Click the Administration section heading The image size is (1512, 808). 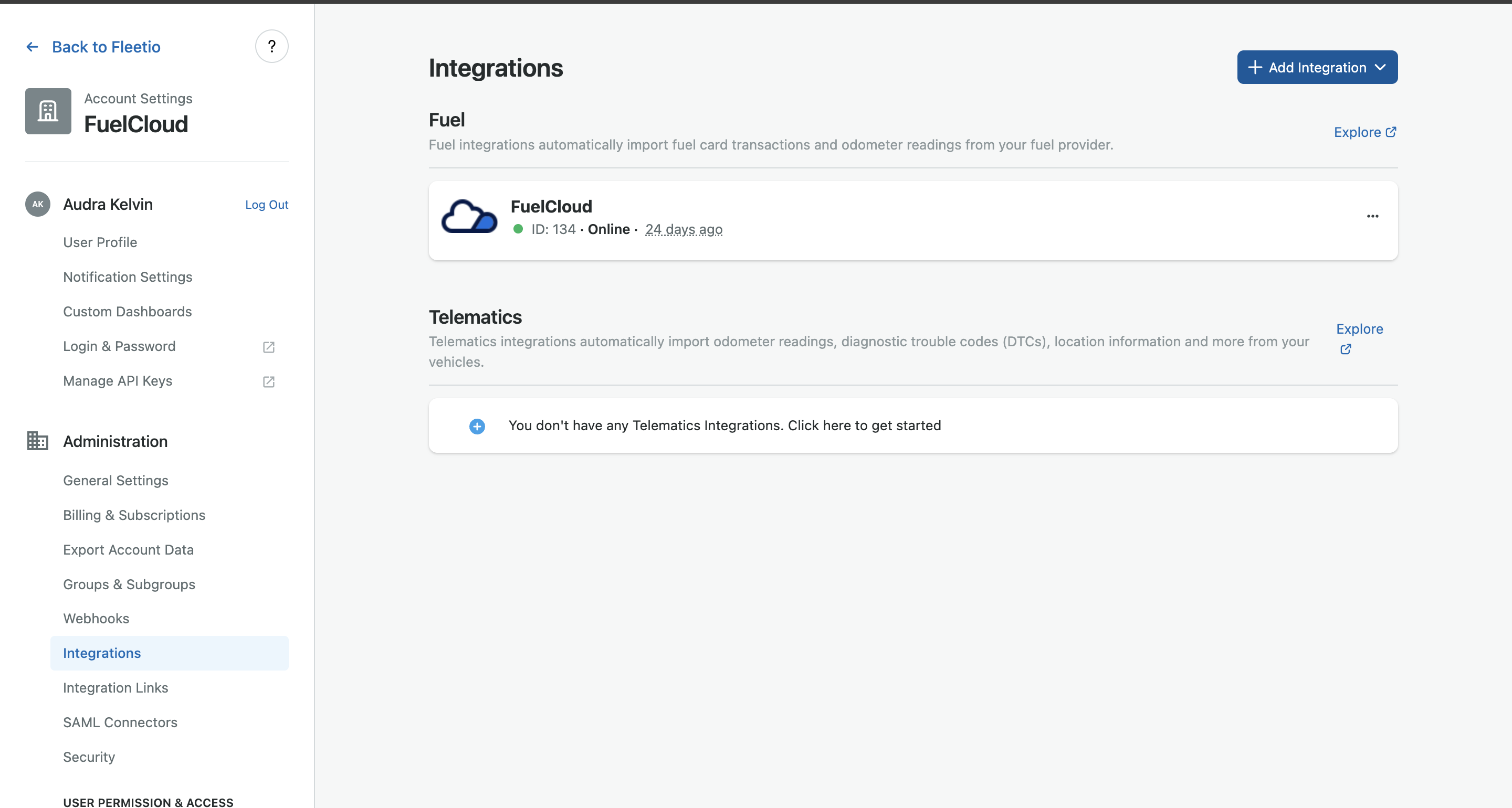coord(115,441)
